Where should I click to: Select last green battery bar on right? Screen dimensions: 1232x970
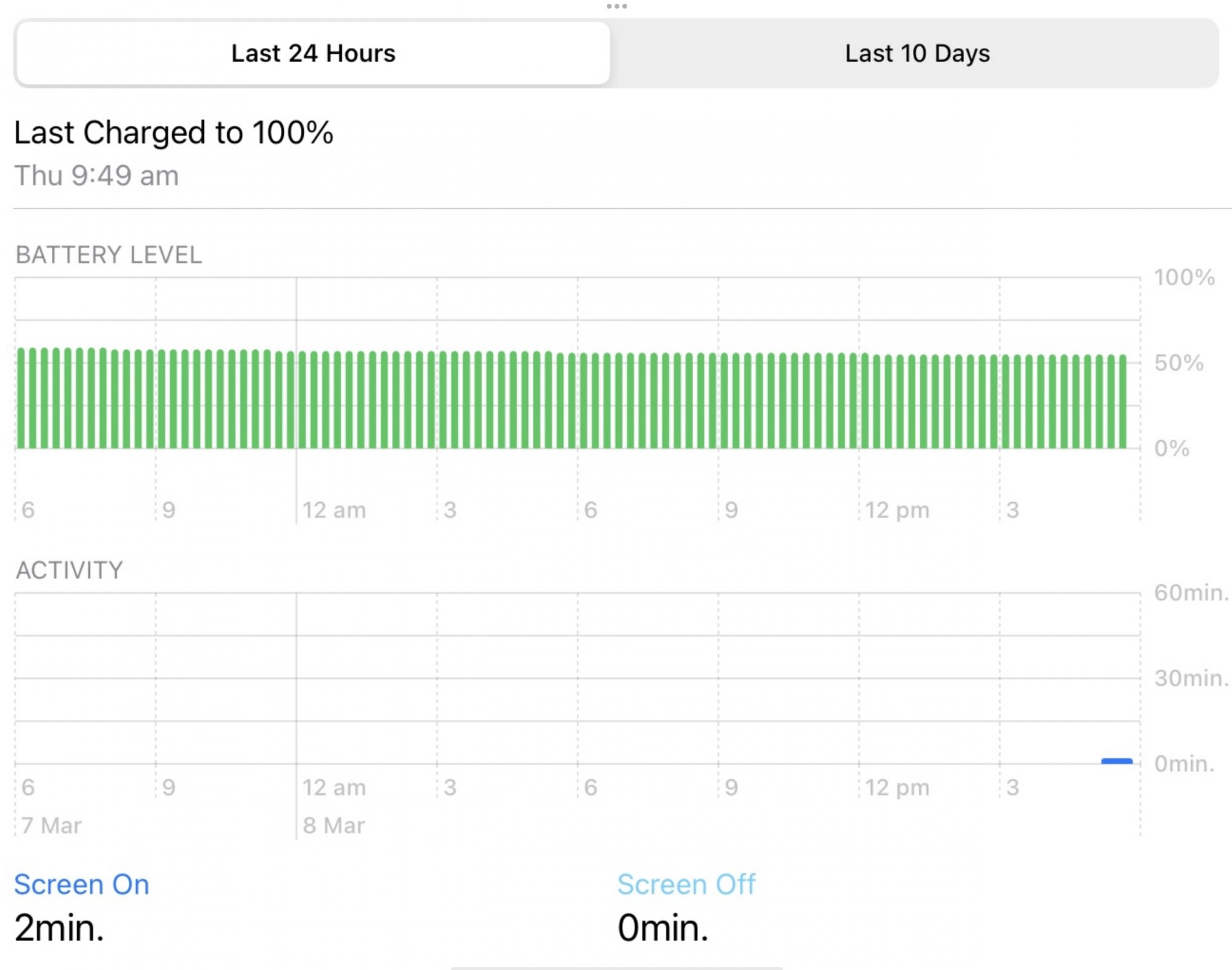tap(1122, 402)
